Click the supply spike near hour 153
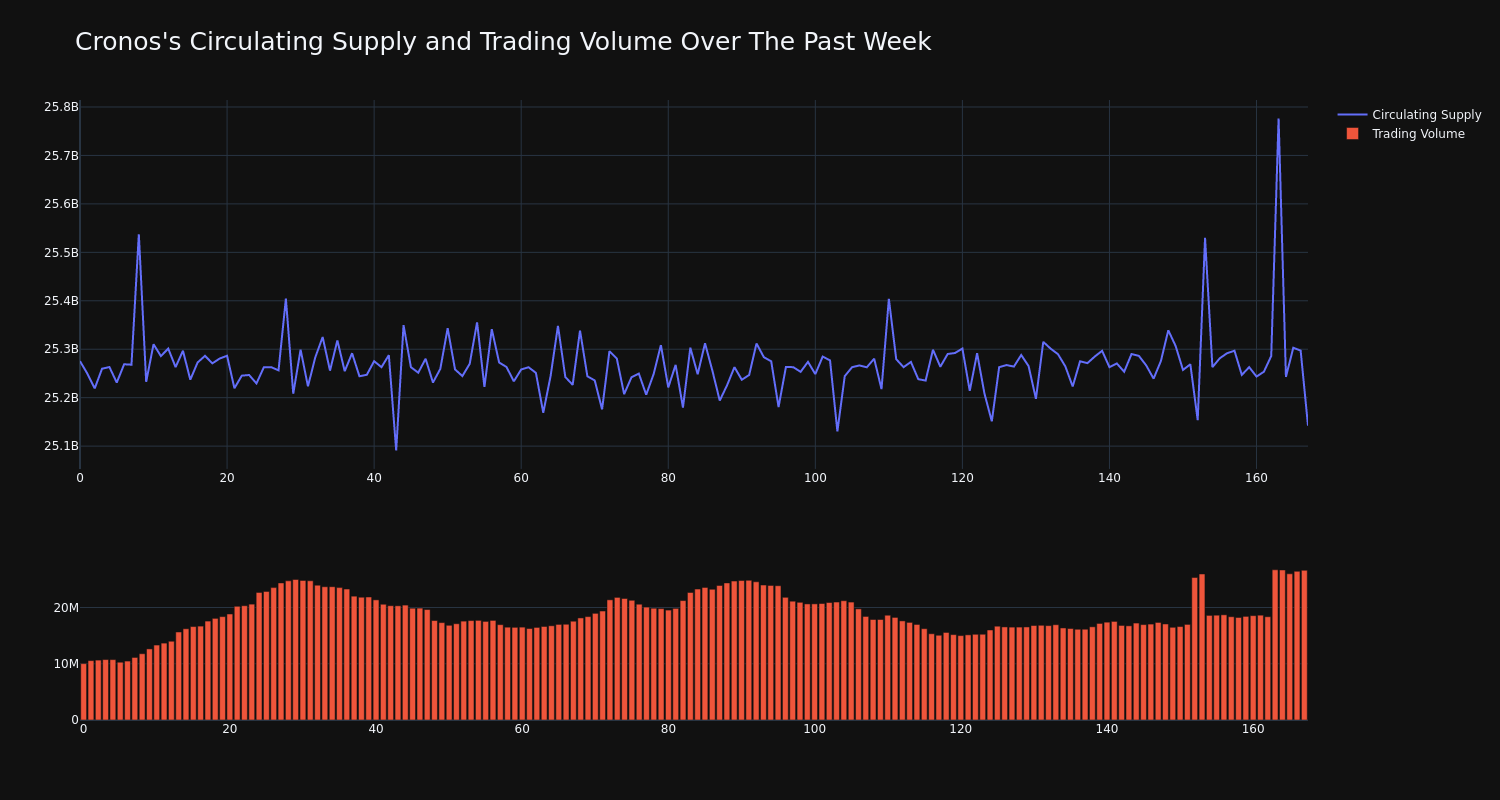This screenshot has width=1500, height=800. (x=1205, y=238)
